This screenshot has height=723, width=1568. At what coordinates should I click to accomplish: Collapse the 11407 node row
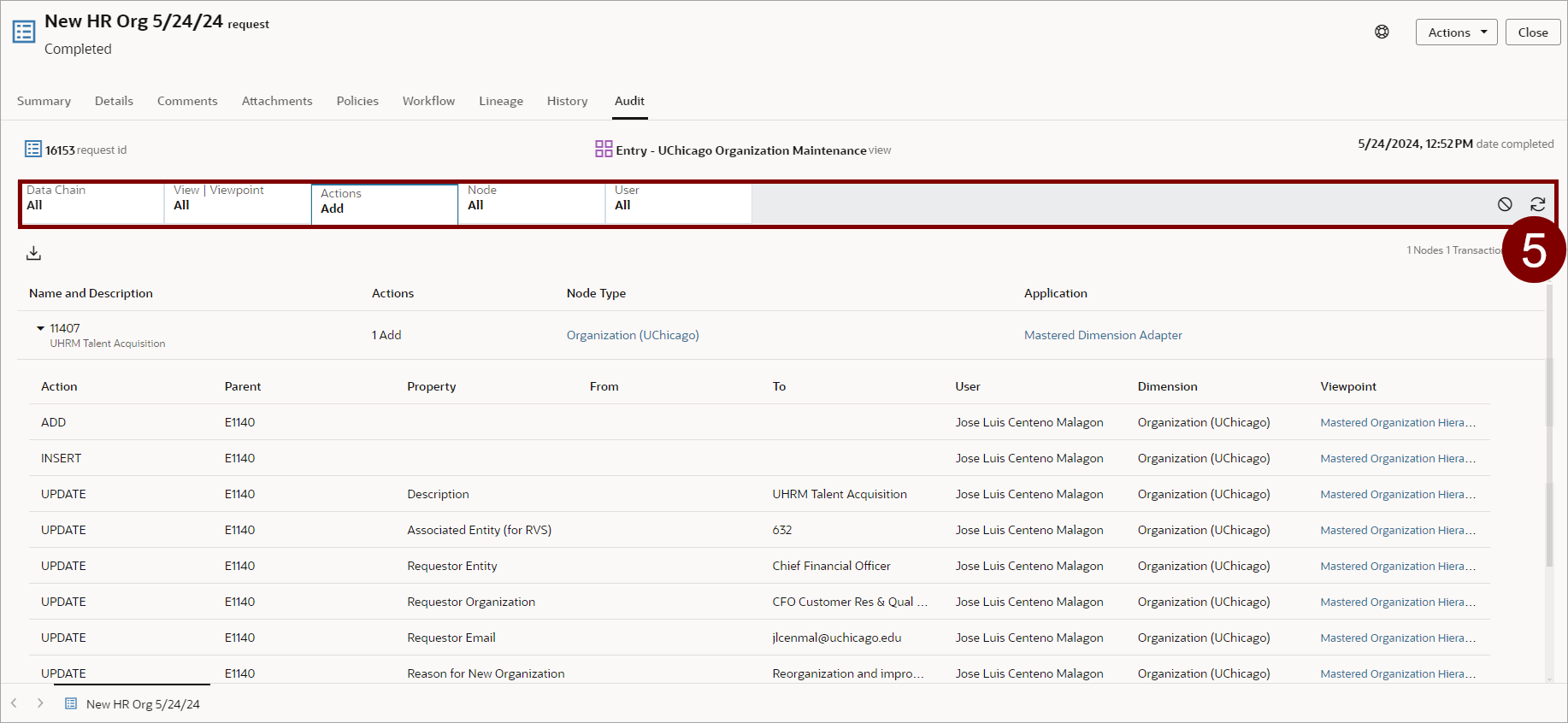tap(40, 328)
